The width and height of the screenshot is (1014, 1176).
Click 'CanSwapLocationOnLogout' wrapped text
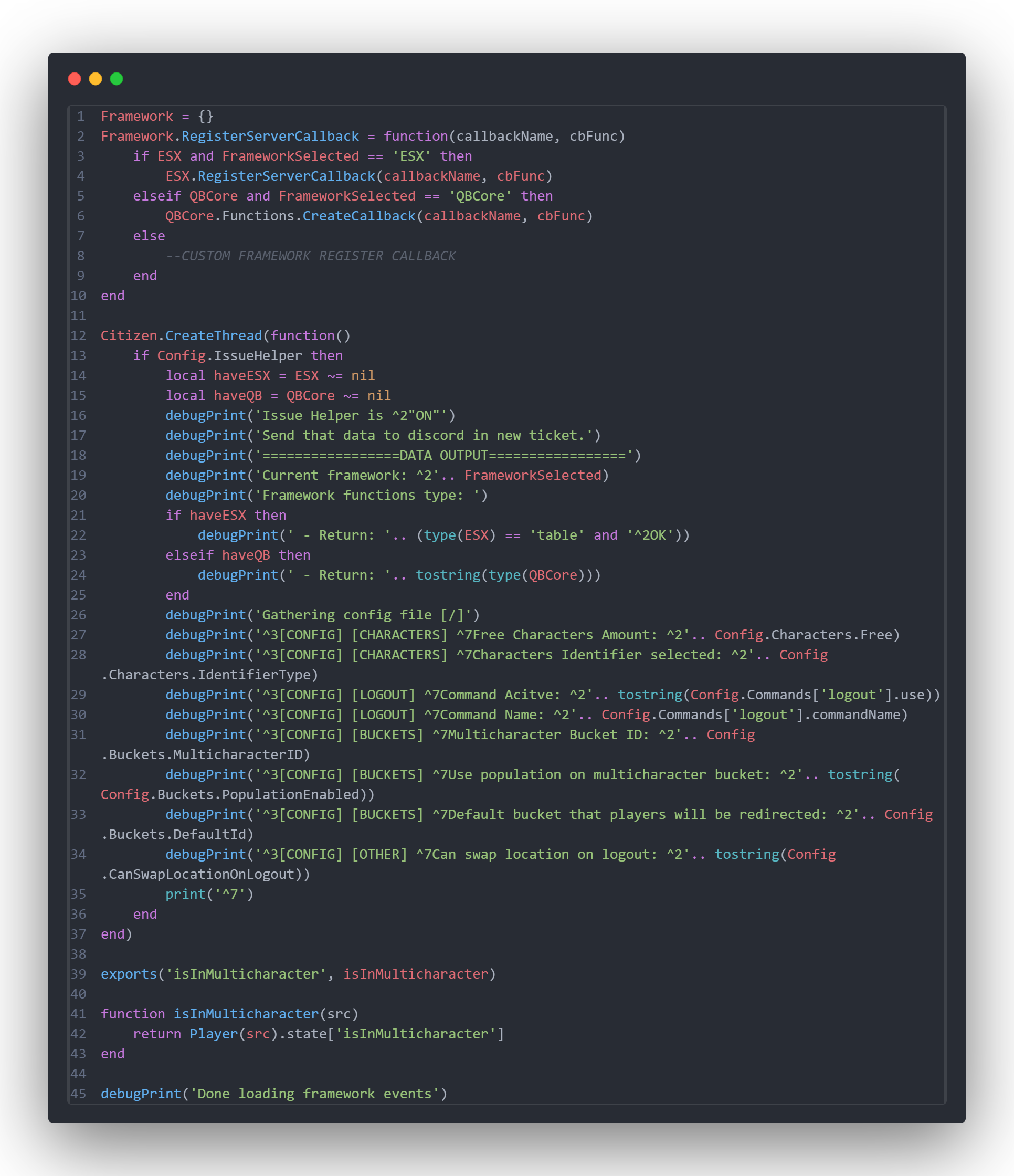point(202,874)
